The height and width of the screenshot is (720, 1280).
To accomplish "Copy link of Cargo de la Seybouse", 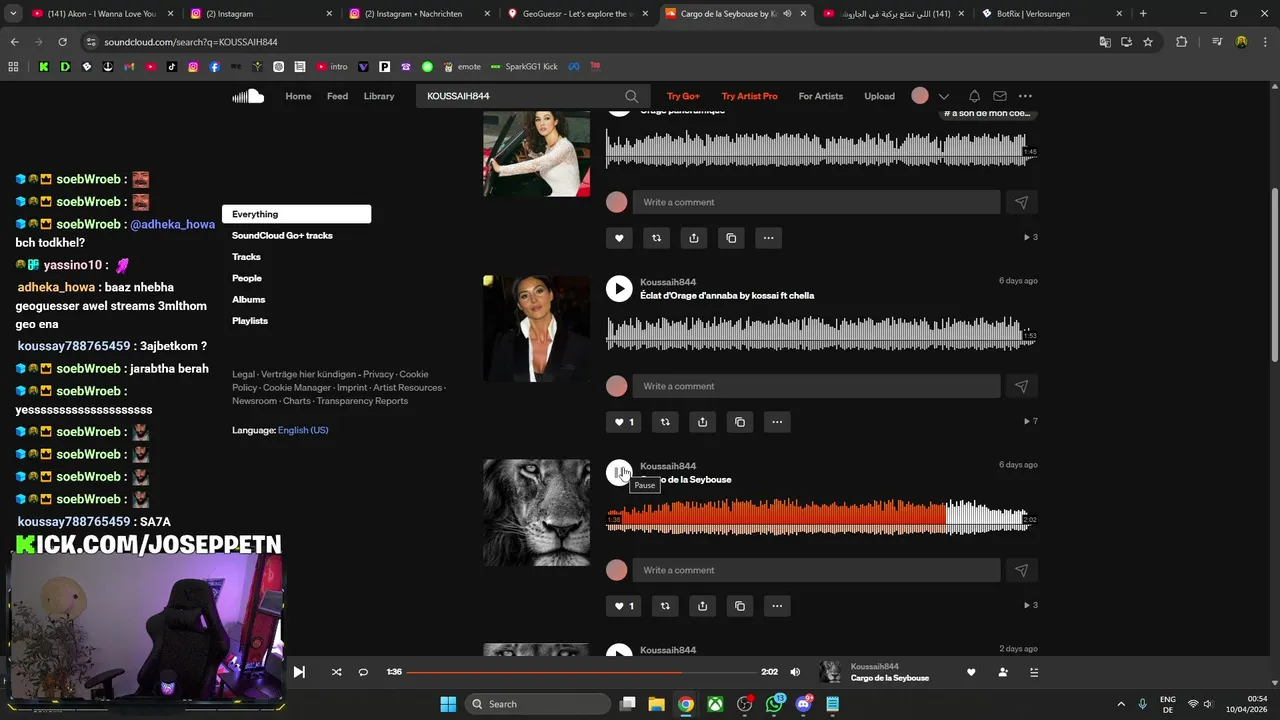I will pos(740,606).
